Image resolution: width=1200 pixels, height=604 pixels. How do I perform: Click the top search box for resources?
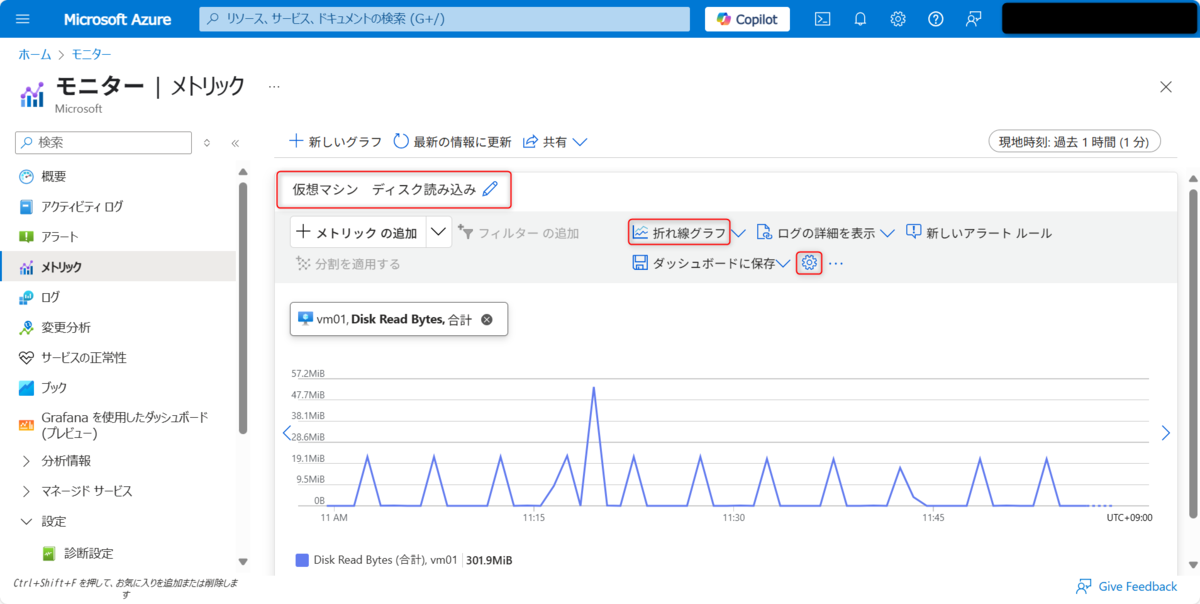[445, 19]
